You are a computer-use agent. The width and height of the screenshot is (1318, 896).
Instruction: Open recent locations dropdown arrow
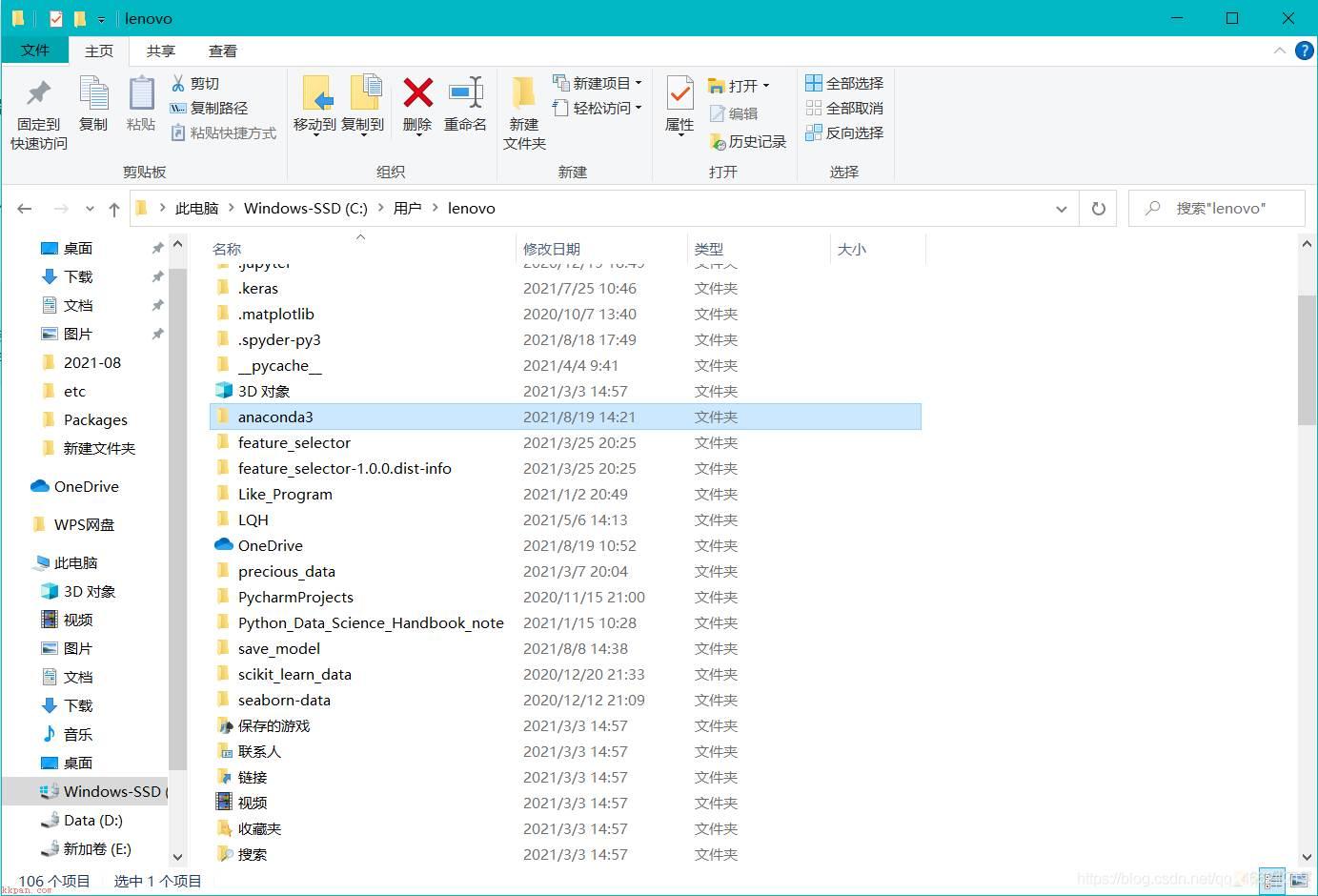(90, 209)
